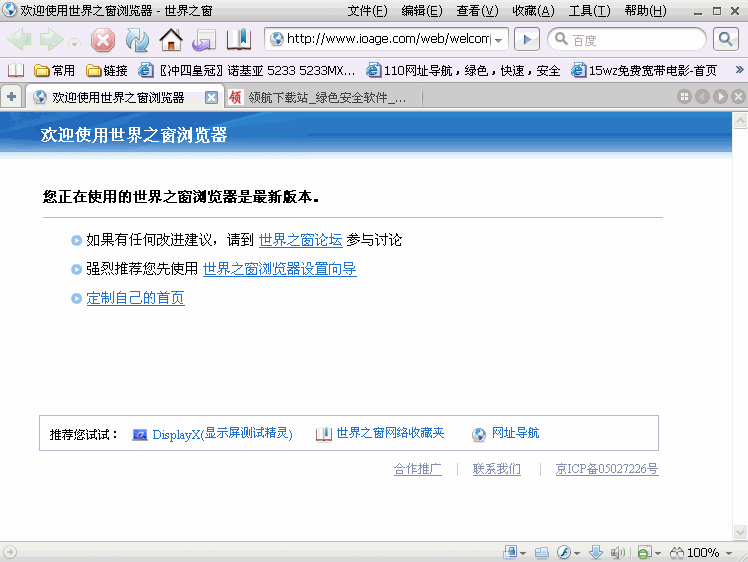This screenshot has height=562, width=748.
Task: Expand the dropdown next to lock icon
Action: coord(523,553)
